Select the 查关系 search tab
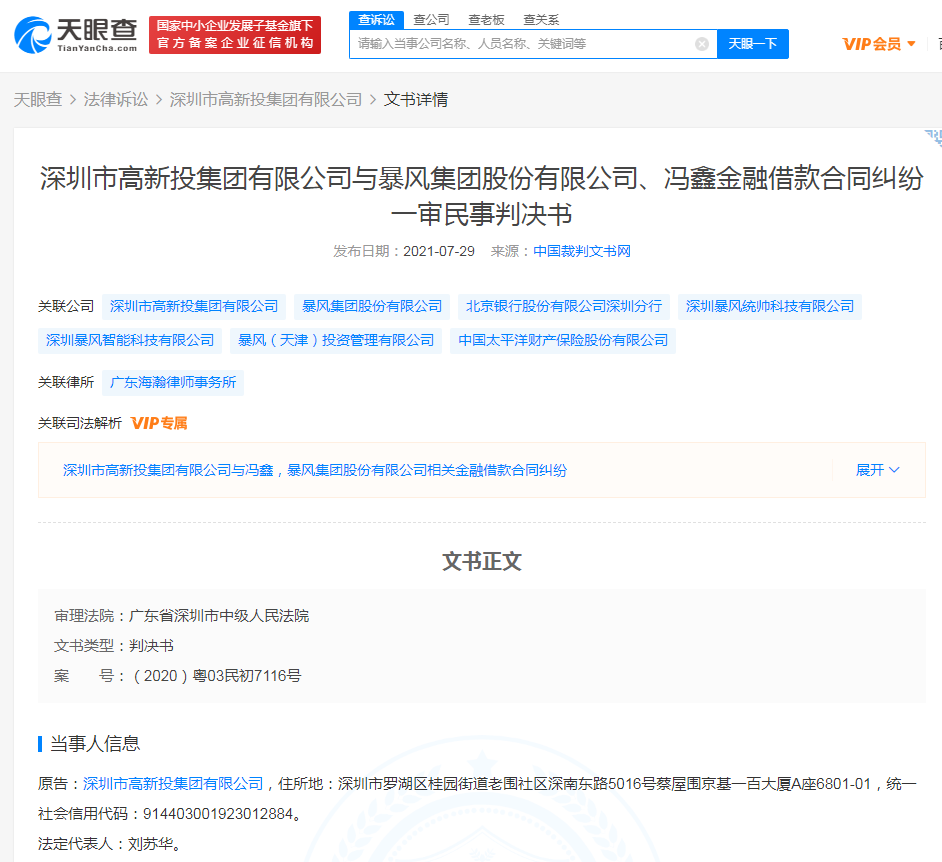 pyautogui.click(x=541, y=20)
